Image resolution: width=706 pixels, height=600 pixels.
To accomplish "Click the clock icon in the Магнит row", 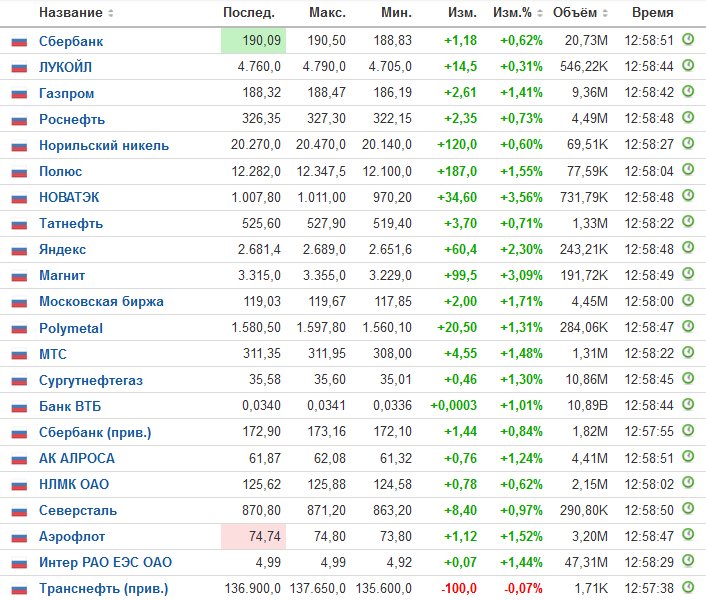I will (x=688, y=274).
